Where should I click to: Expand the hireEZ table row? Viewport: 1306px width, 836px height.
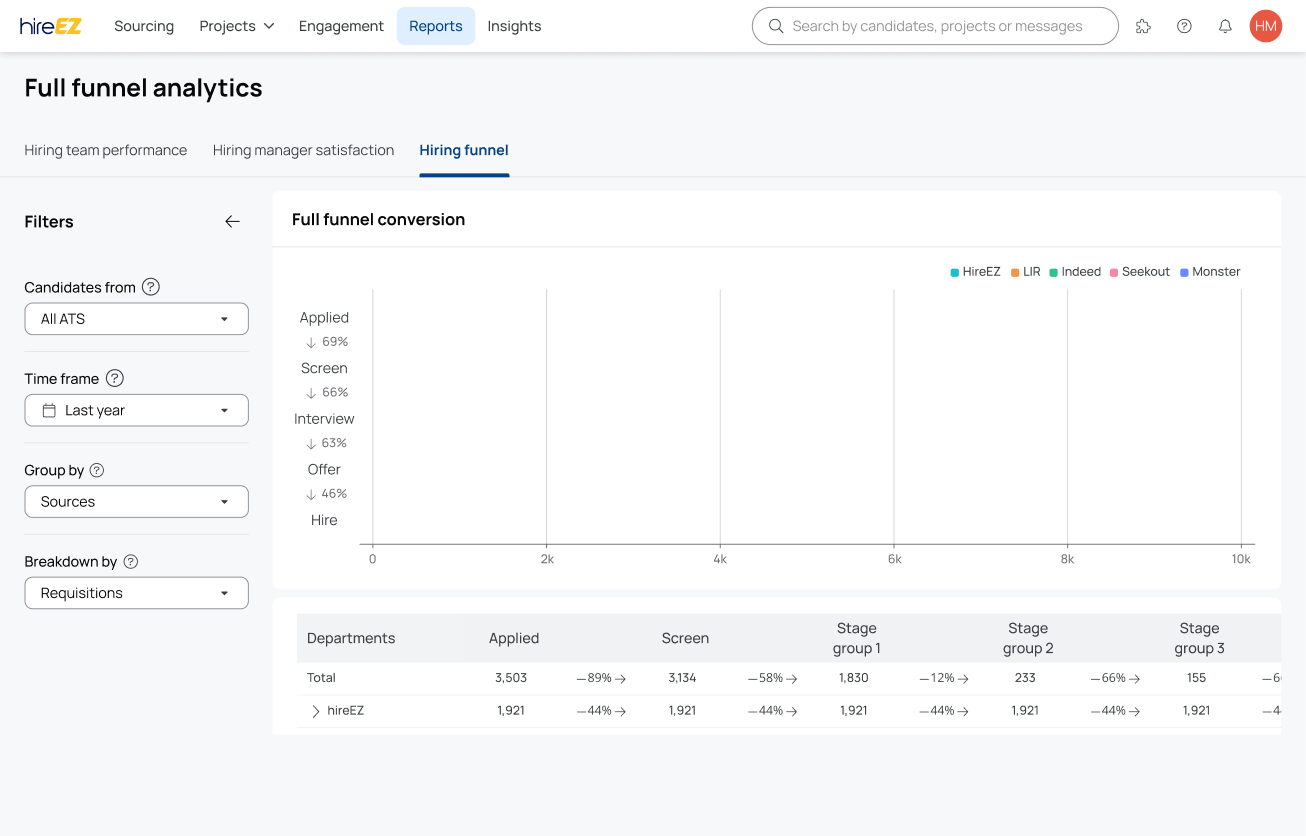[x=316, y=711]
